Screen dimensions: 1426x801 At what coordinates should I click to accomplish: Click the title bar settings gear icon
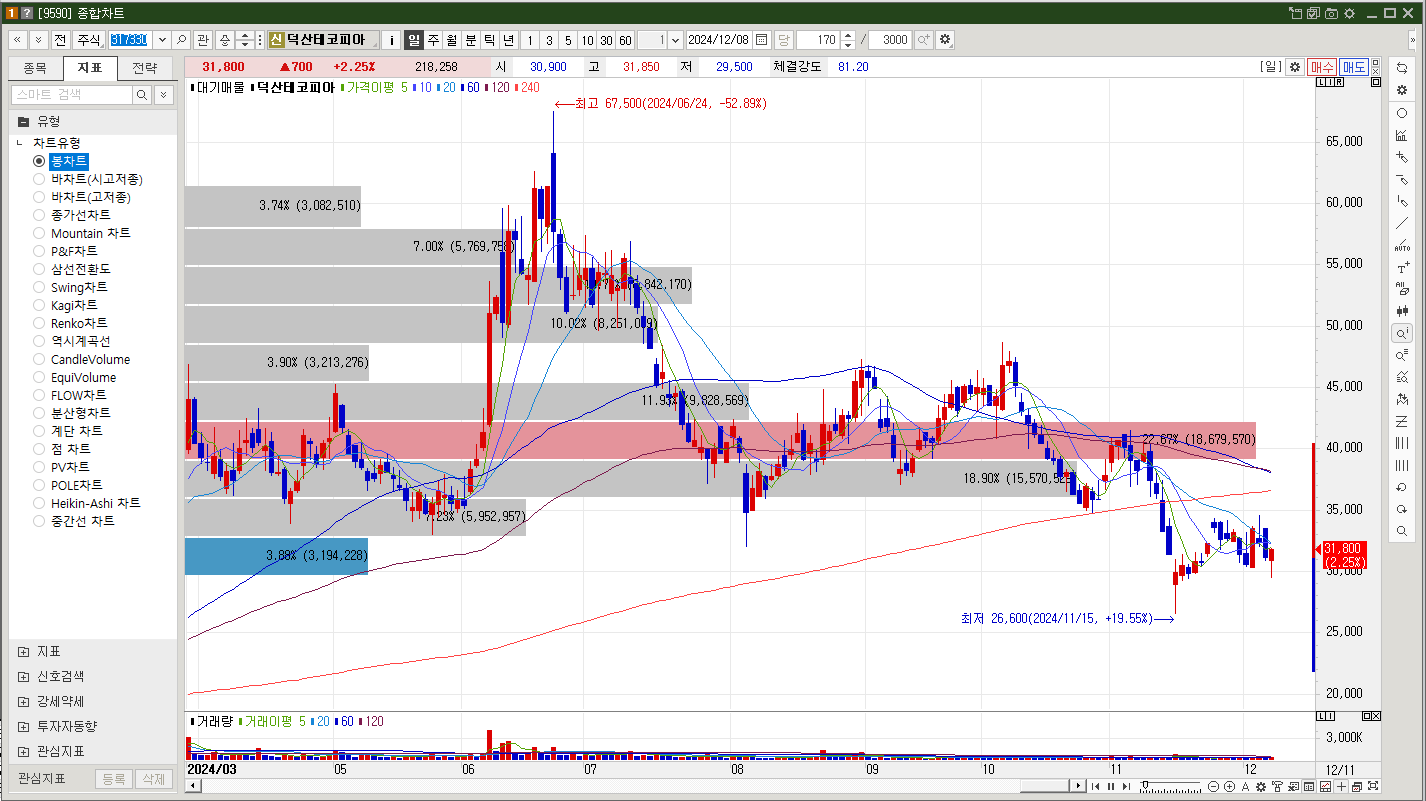tap(1349, 13)
